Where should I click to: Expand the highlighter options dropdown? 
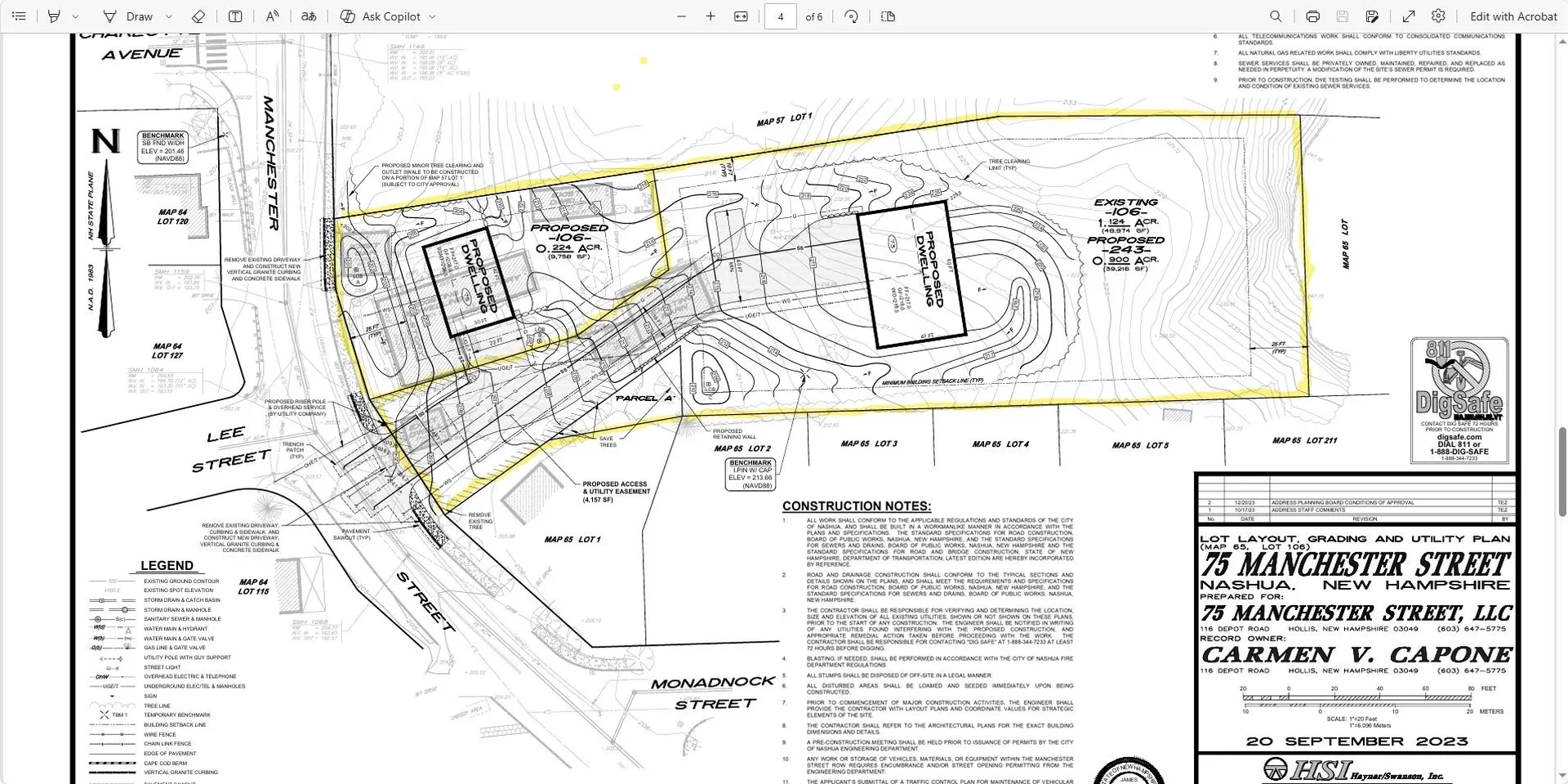click(75, 16)
